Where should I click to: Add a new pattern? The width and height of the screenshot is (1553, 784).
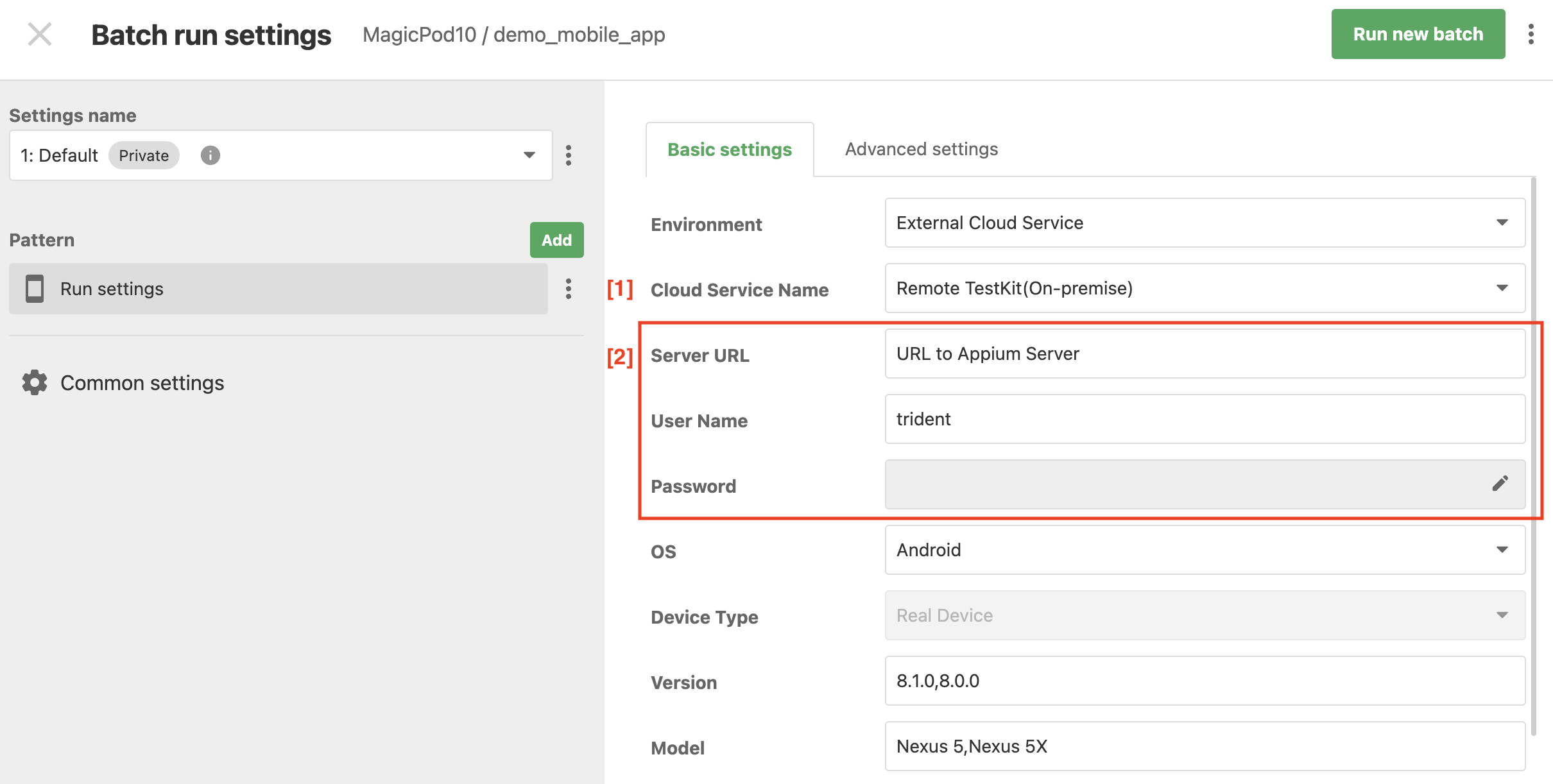(556, 240)
